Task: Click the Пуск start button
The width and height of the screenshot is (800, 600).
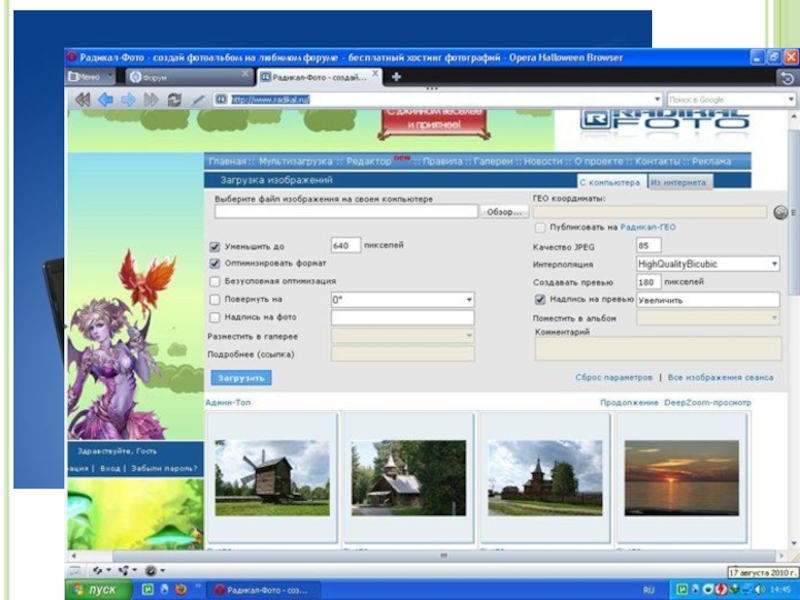Action: pos(96,590)
